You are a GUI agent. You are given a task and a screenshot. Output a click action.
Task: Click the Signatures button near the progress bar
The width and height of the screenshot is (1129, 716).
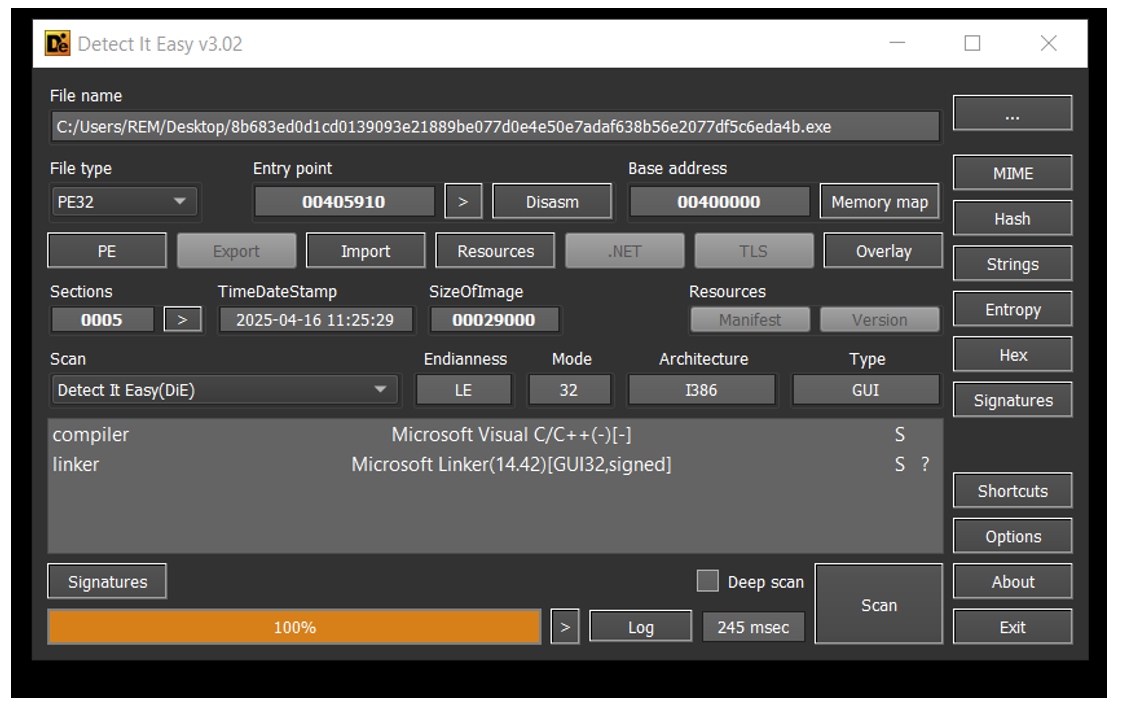point(107,581)
